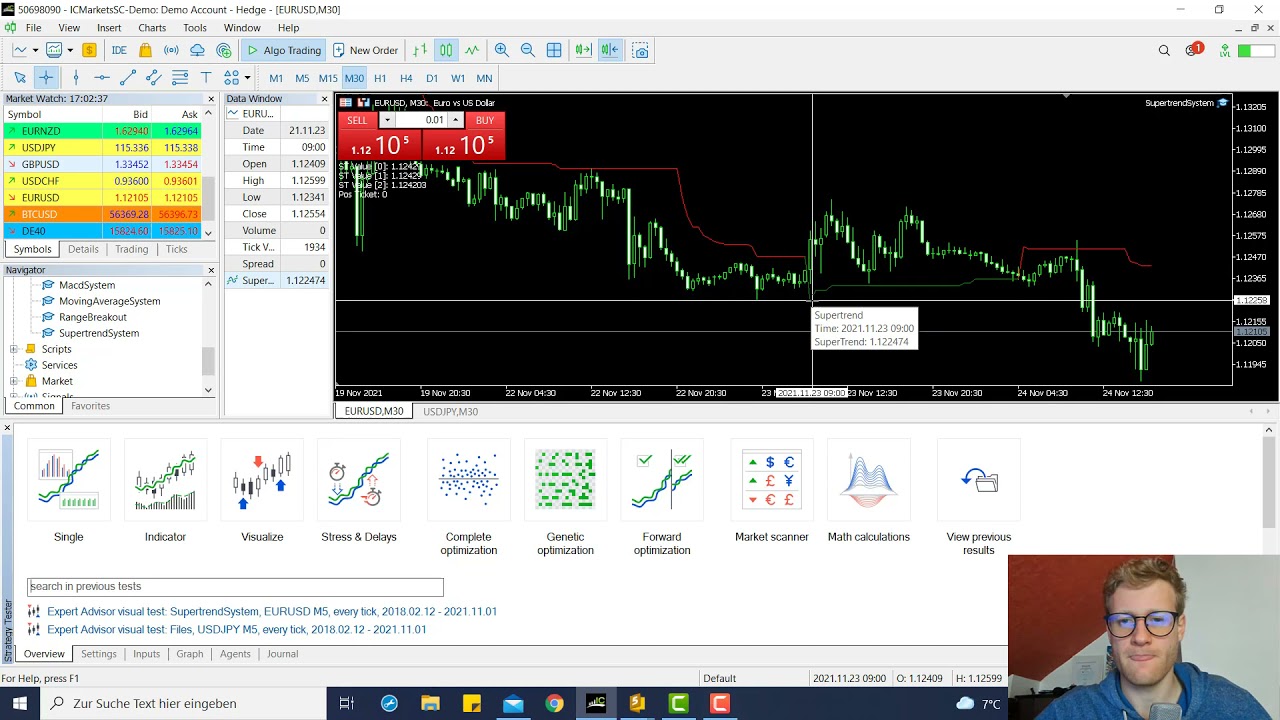
Task: Open Files USDJPY M5 visual test link
Action: pos(236,630)
